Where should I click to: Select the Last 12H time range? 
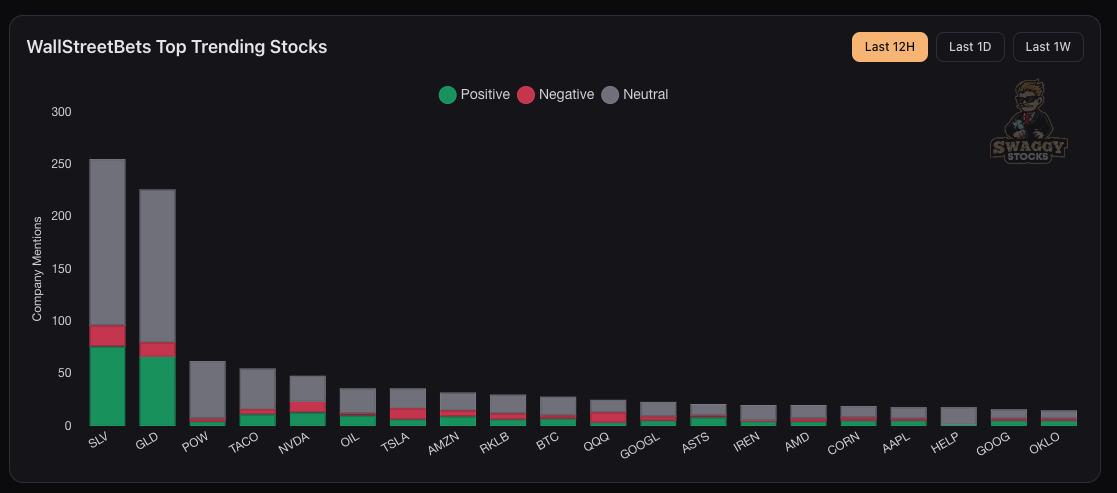pos(890,47)
